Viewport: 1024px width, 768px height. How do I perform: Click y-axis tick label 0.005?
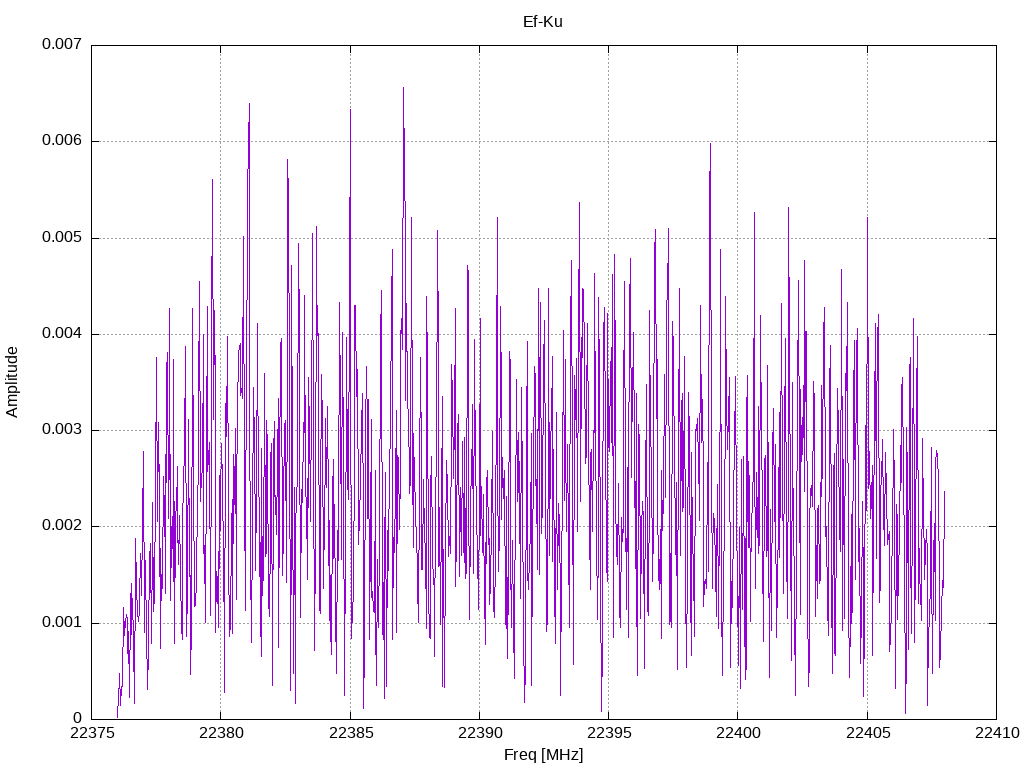click(x=62, y=237)
